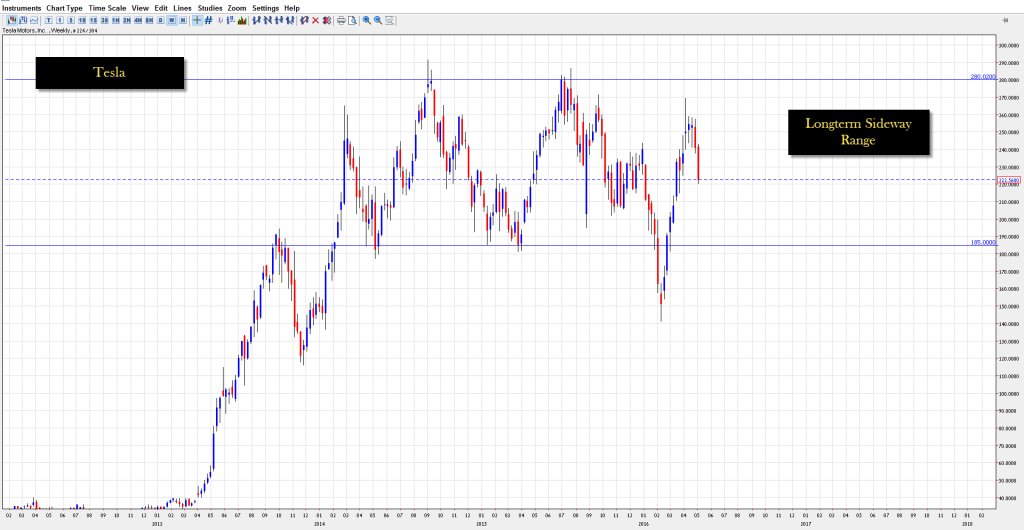Open the Help menu

click(292, 8)
